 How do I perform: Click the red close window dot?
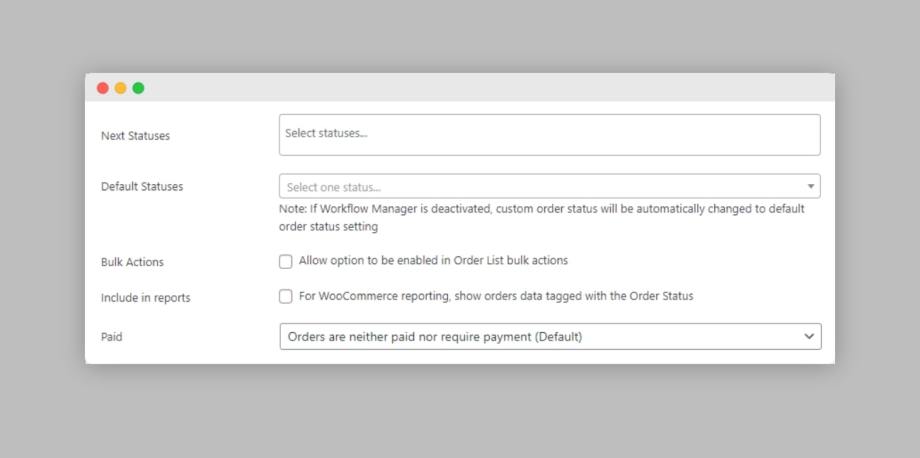click(103, 88)
